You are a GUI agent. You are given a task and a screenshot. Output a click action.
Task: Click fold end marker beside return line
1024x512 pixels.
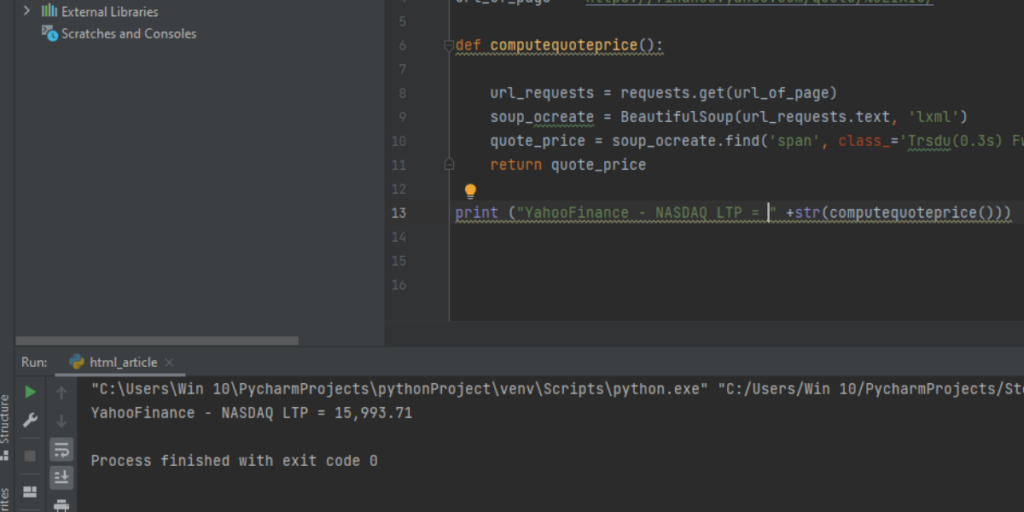click(449, 165)
